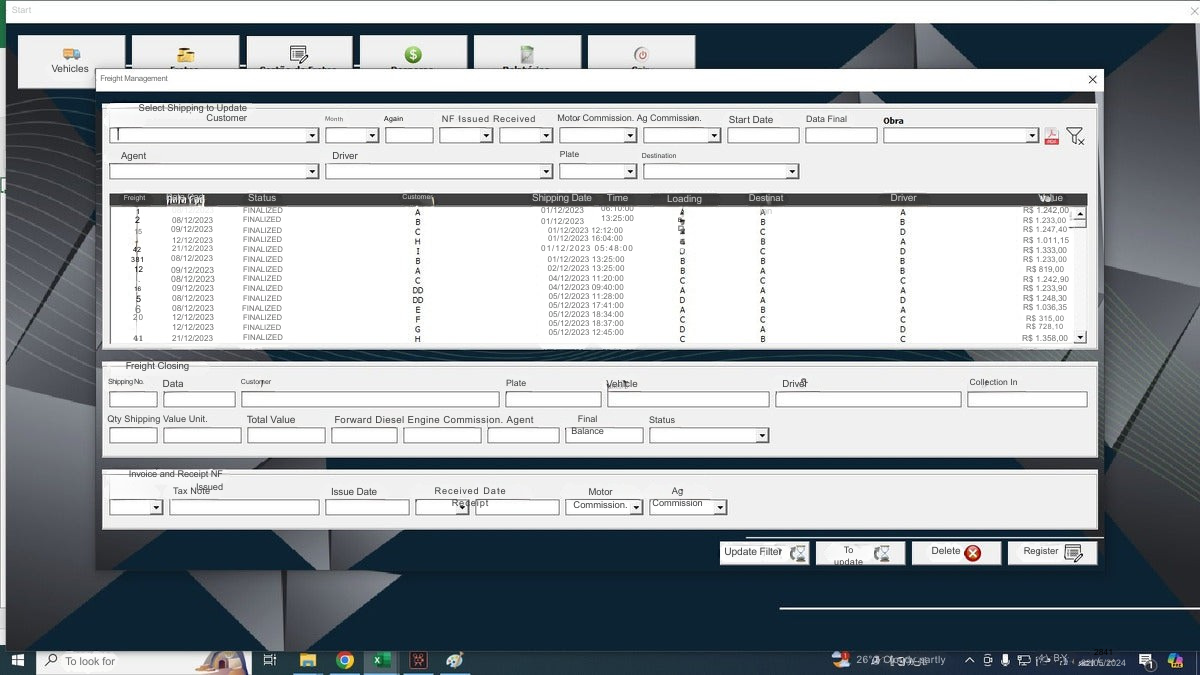Open the Windows Start menu
The image size is (1200, 675).
tap(19, 660)
